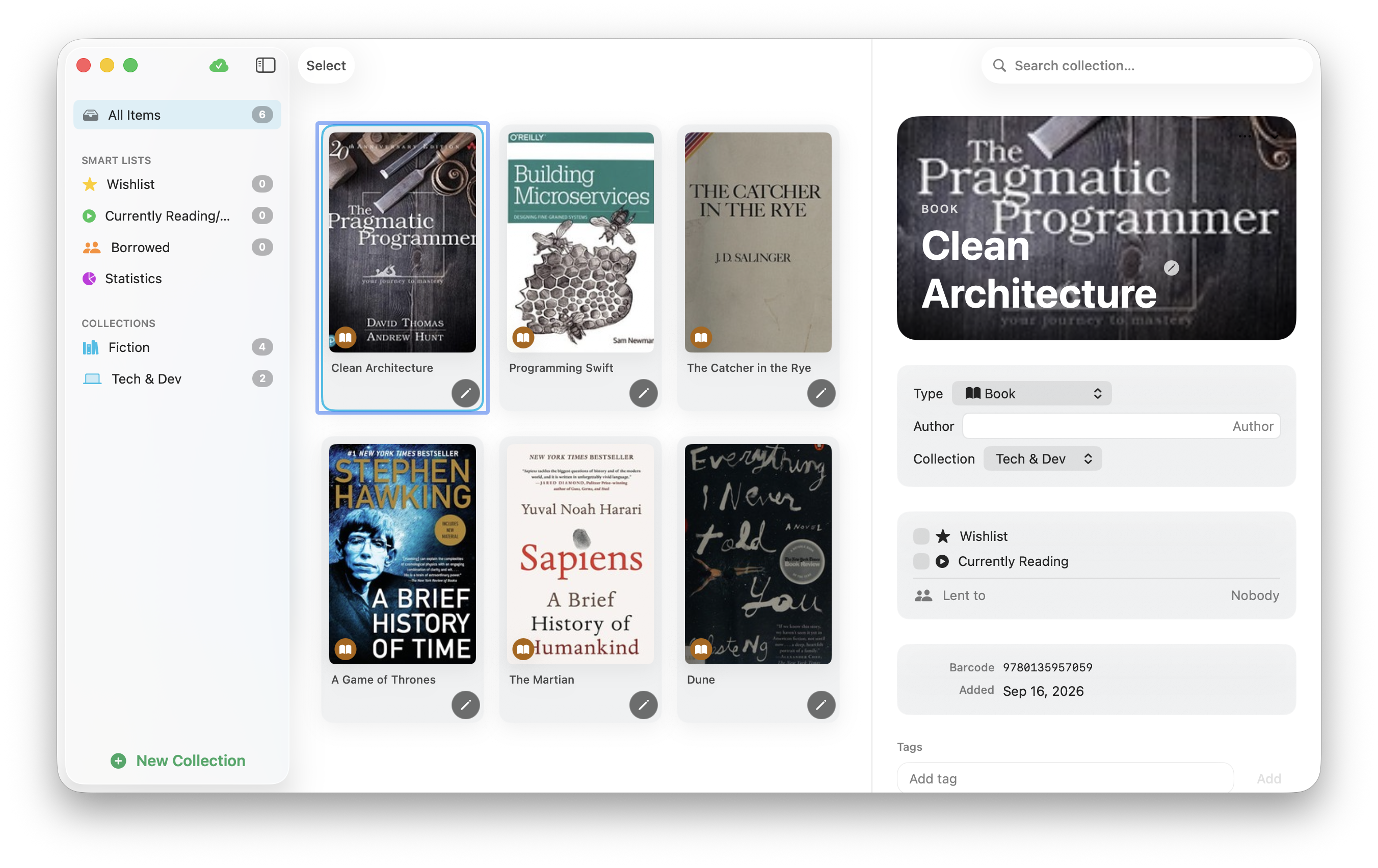
Task: Open the Currently Reading smart list
Action: point(177,215)
